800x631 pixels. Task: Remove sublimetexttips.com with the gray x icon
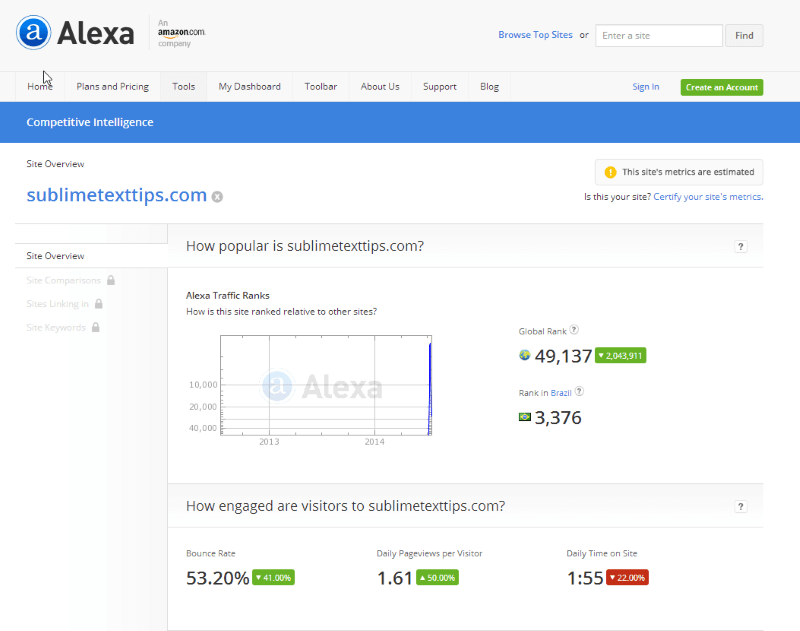[x=217, y=196]
